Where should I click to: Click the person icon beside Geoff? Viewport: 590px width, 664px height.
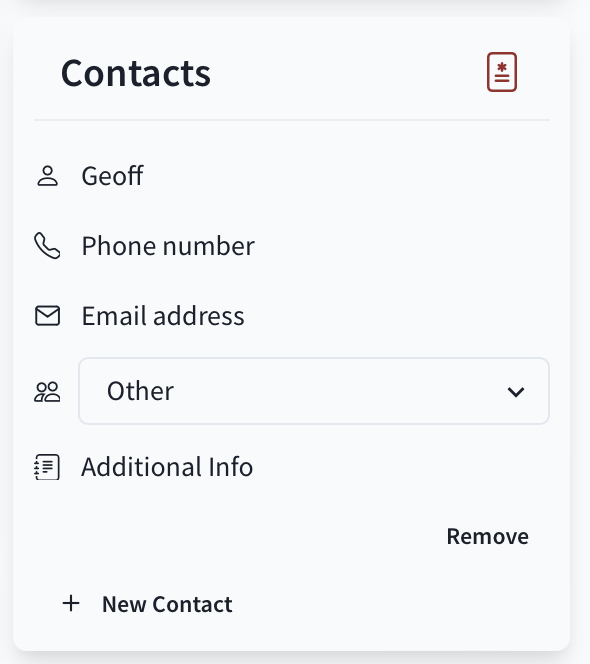click(47, 176)
